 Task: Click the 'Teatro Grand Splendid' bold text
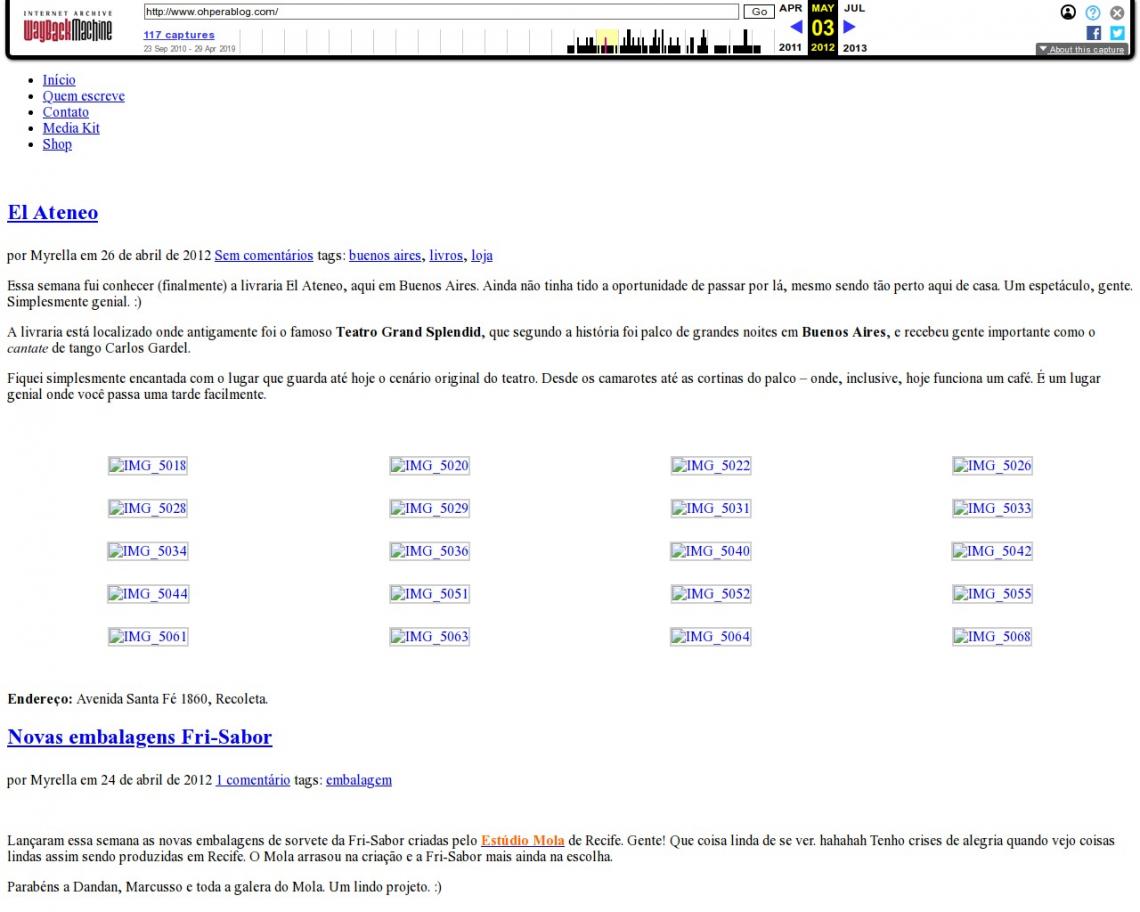tap(409, 332)
